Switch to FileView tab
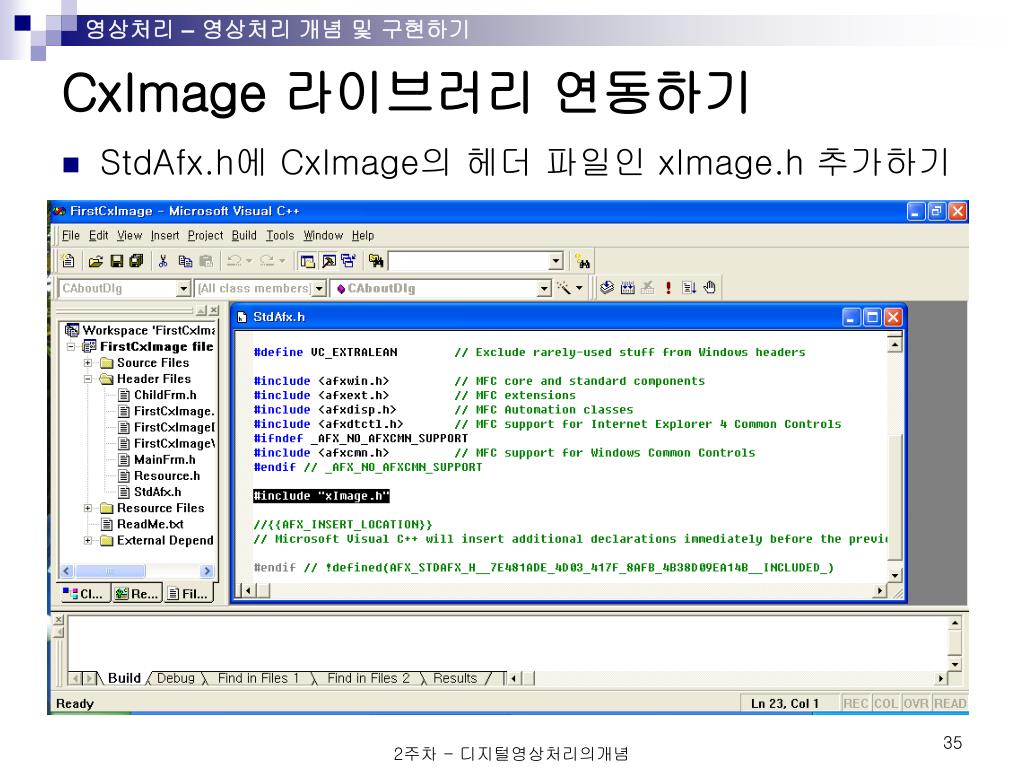 click(x=189, y=594)
